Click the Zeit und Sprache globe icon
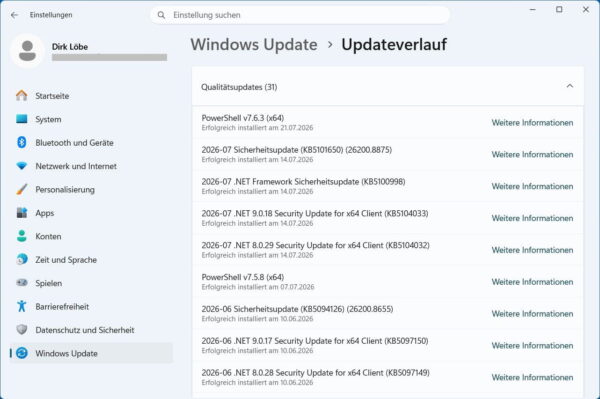600x399 pixels. point(22,259)
